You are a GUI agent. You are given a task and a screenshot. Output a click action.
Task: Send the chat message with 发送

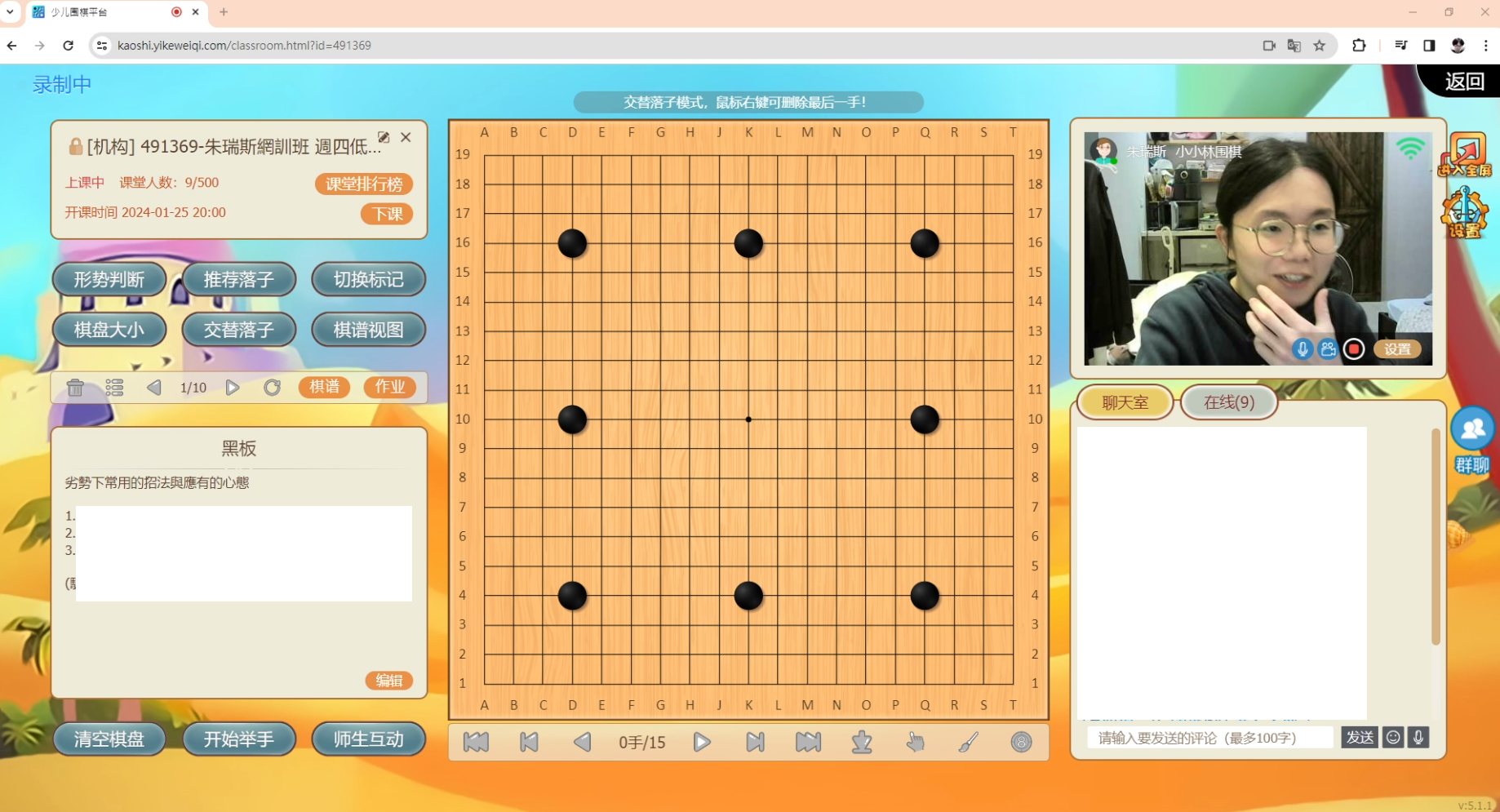tap(1360, 738)
